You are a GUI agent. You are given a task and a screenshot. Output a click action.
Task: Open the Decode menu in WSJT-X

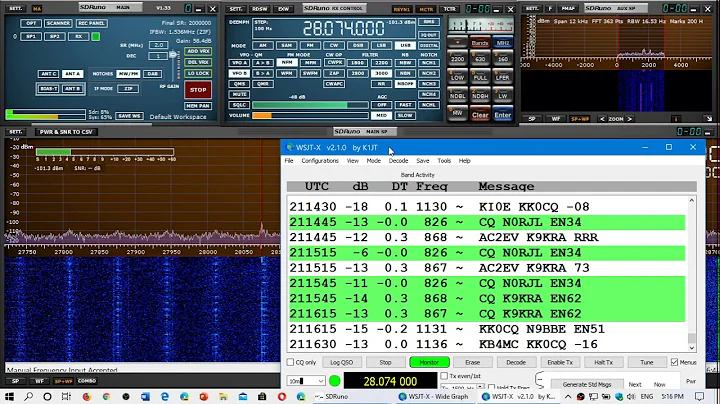coord(398,161)
